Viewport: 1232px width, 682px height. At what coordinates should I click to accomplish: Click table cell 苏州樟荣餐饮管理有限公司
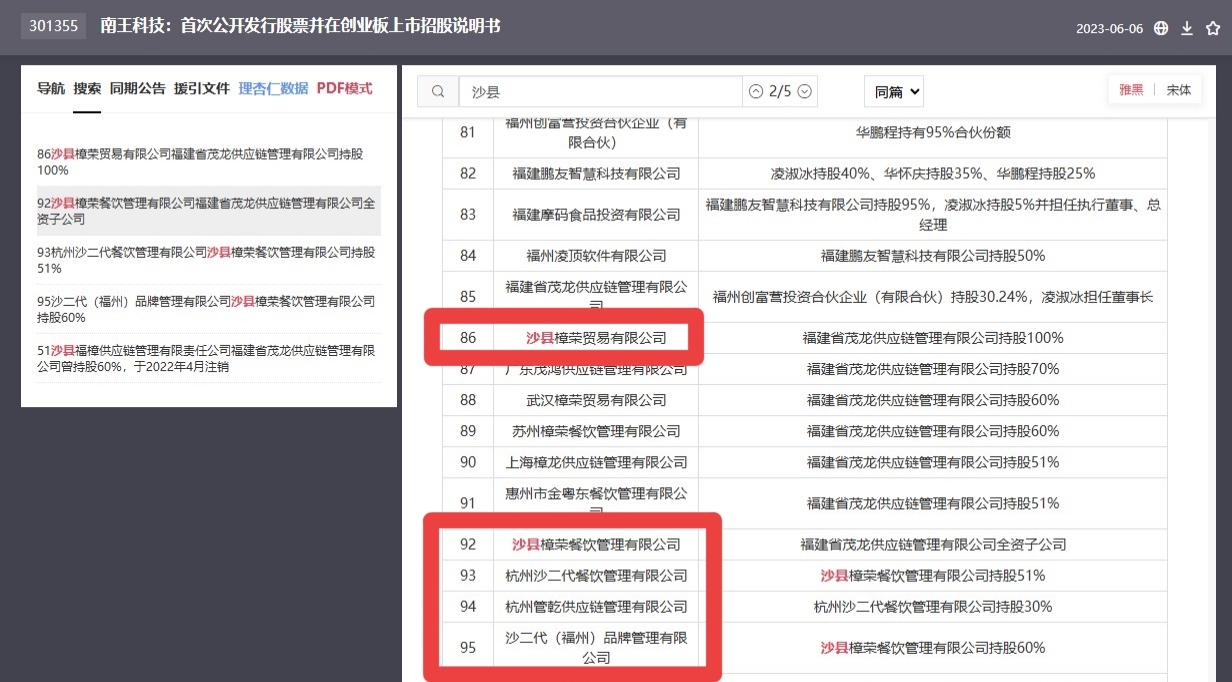tap(596, 431)
